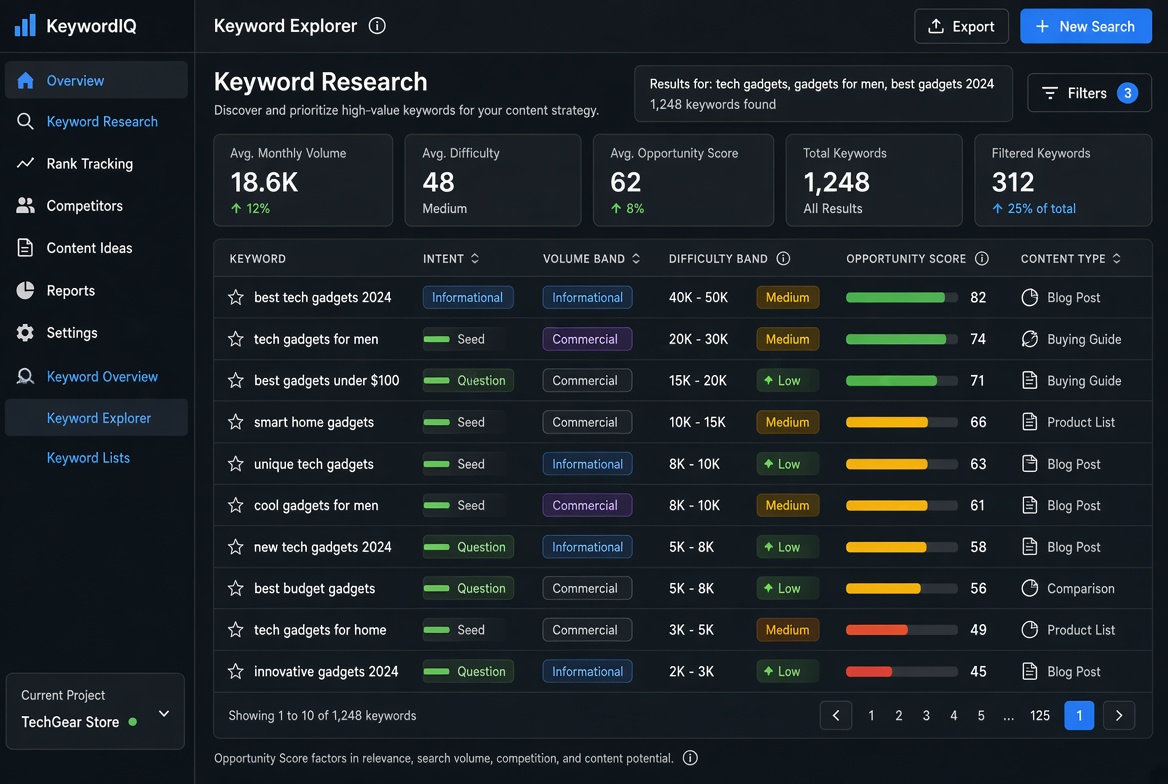Go to page 3 of results
Viewport: 1168px width, 784px height.
(926, 715)
